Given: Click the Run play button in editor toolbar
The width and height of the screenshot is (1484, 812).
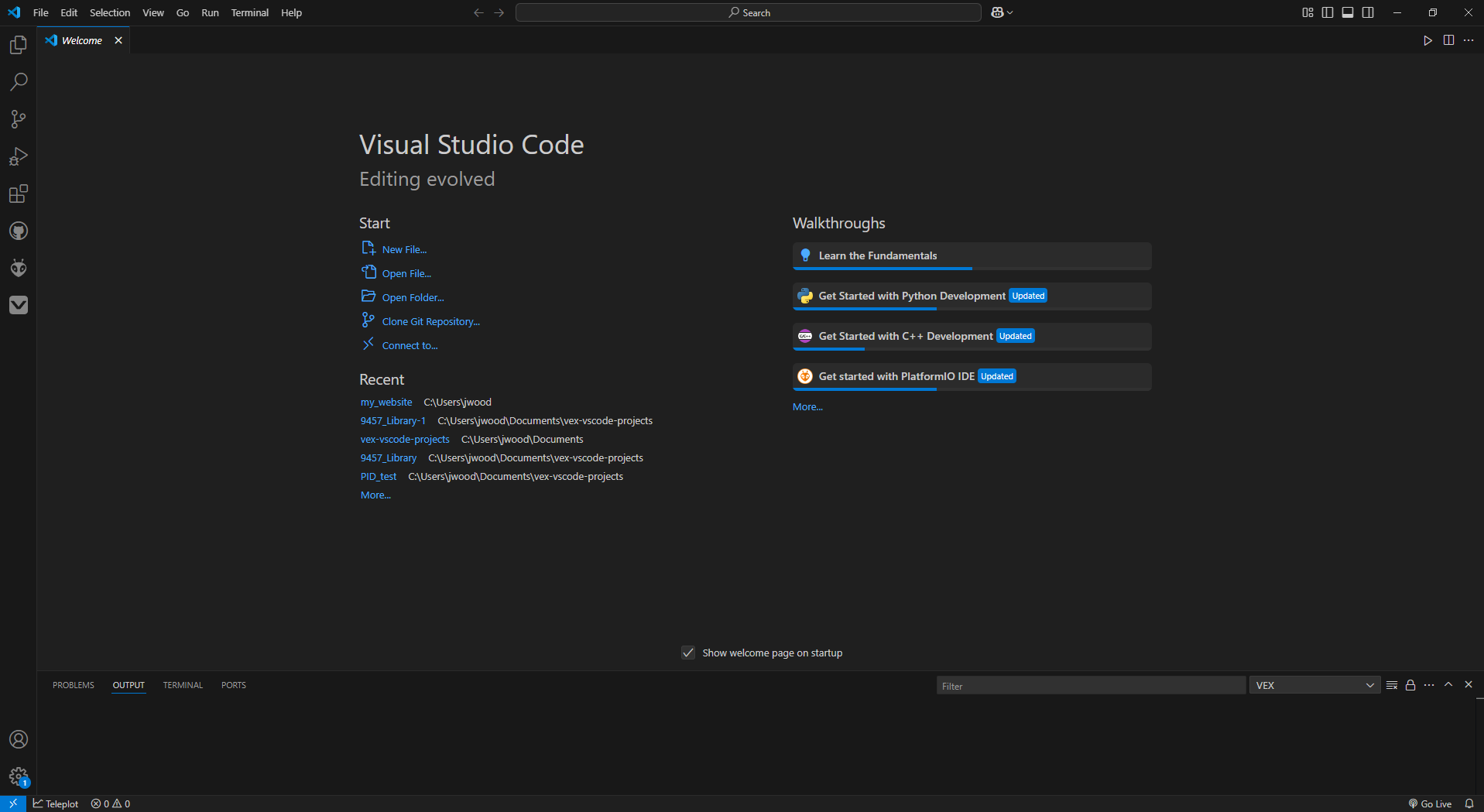Looking at the screenshot, I should (x=1427, y=40).
